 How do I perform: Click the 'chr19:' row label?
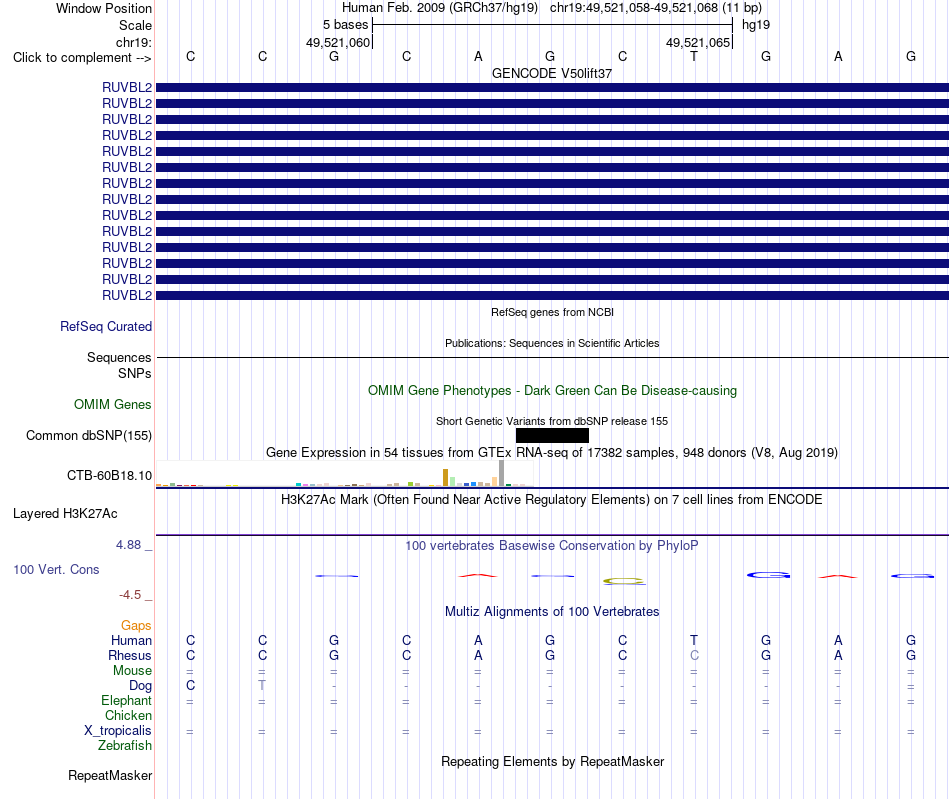133,42
